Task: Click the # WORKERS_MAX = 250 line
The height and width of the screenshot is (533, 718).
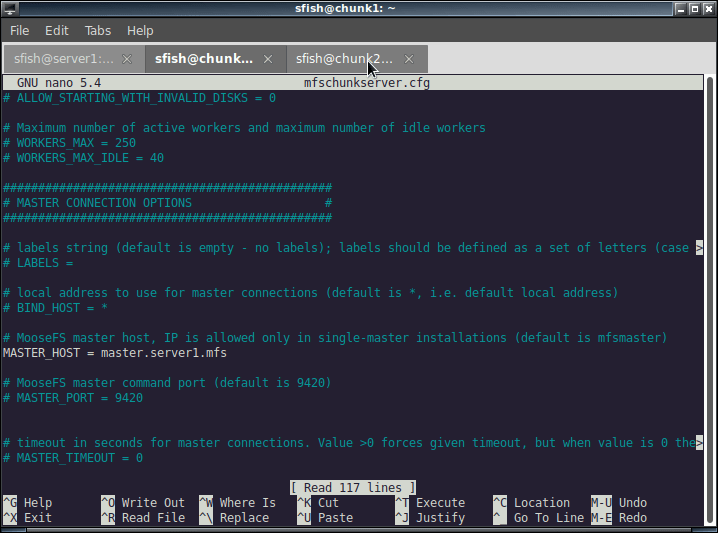Action: 70,143
